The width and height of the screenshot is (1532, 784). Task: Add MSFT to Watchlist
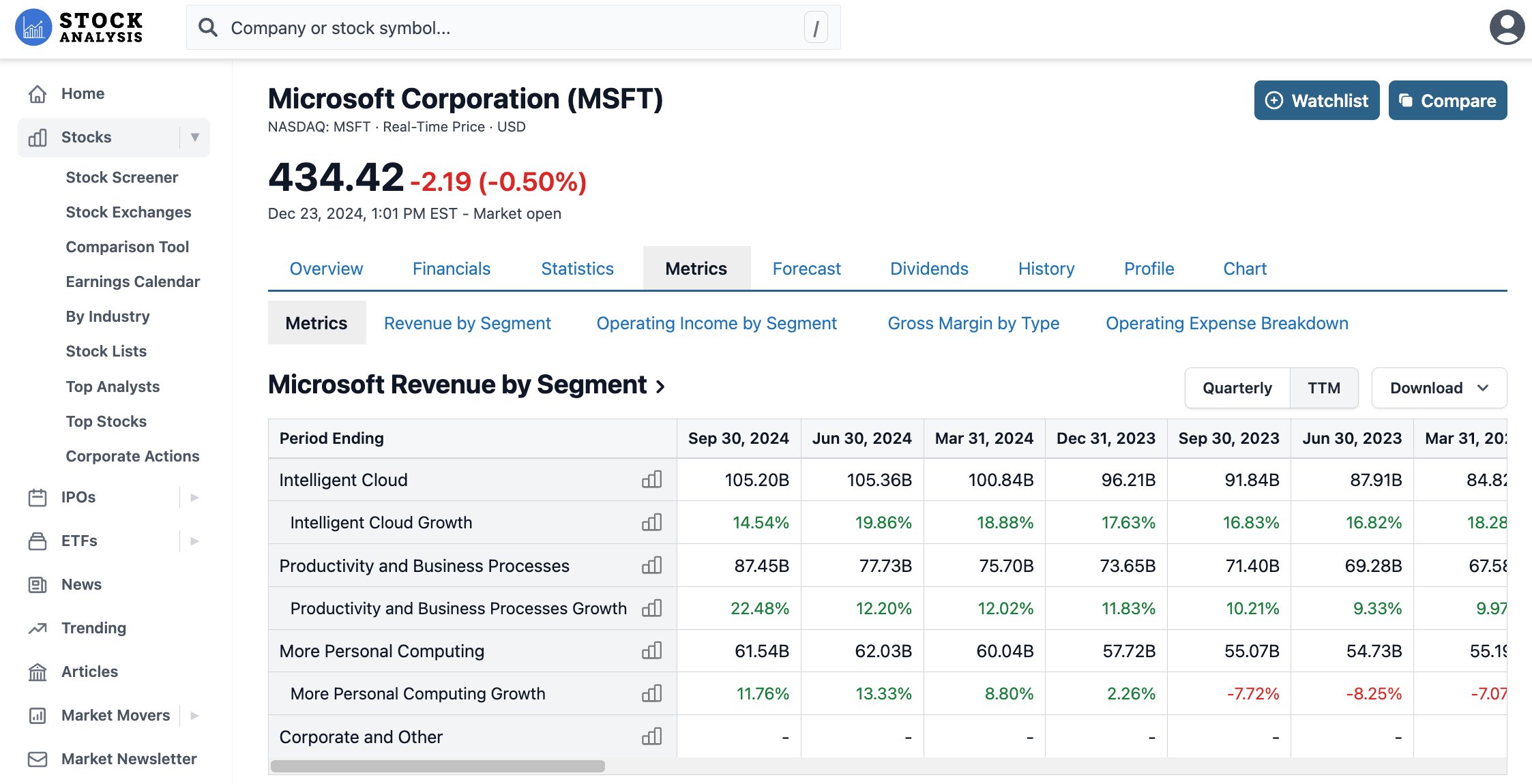(1316, 101)
